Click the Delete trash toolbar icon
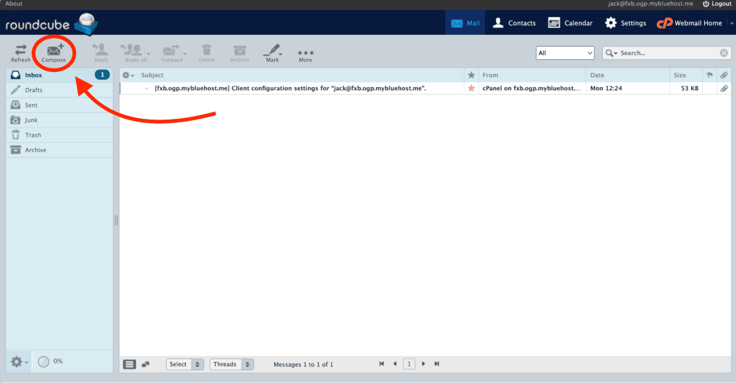736x383 pixels. (x=207, y=53)
